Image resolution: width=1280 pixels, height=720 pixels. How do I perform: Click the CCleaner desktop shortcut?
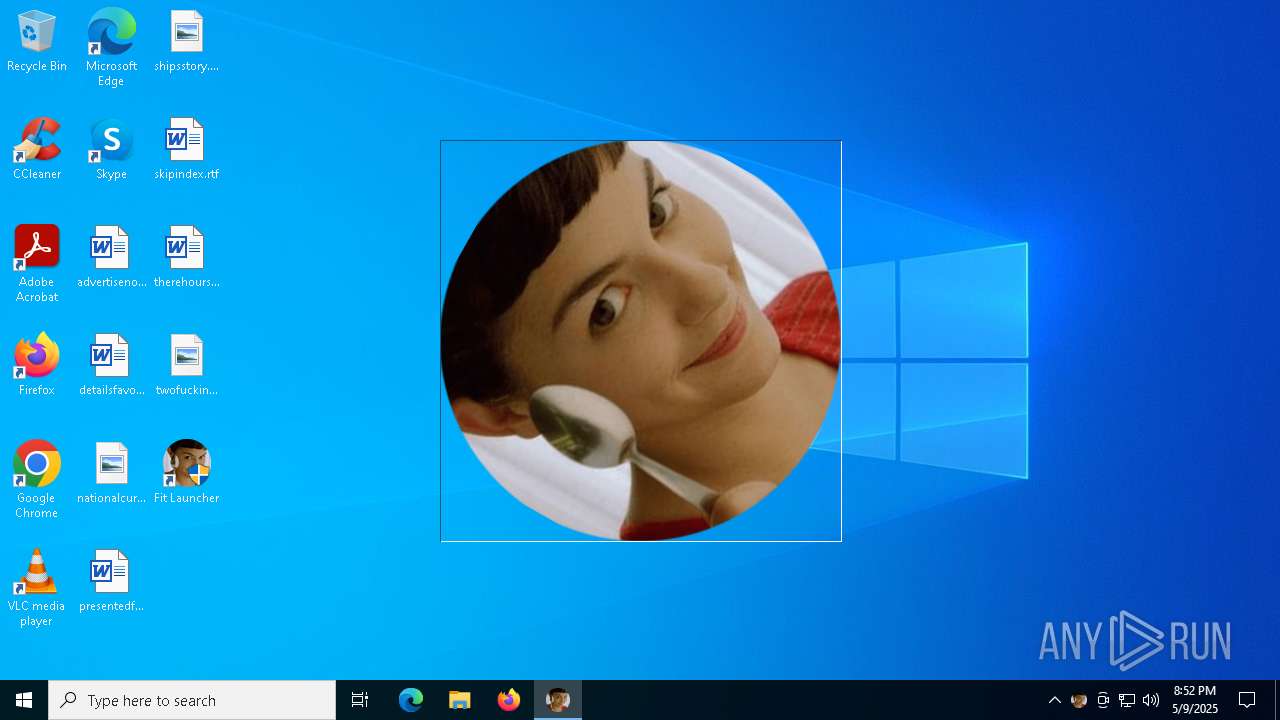pyautogui.click(x=37, y=150)
